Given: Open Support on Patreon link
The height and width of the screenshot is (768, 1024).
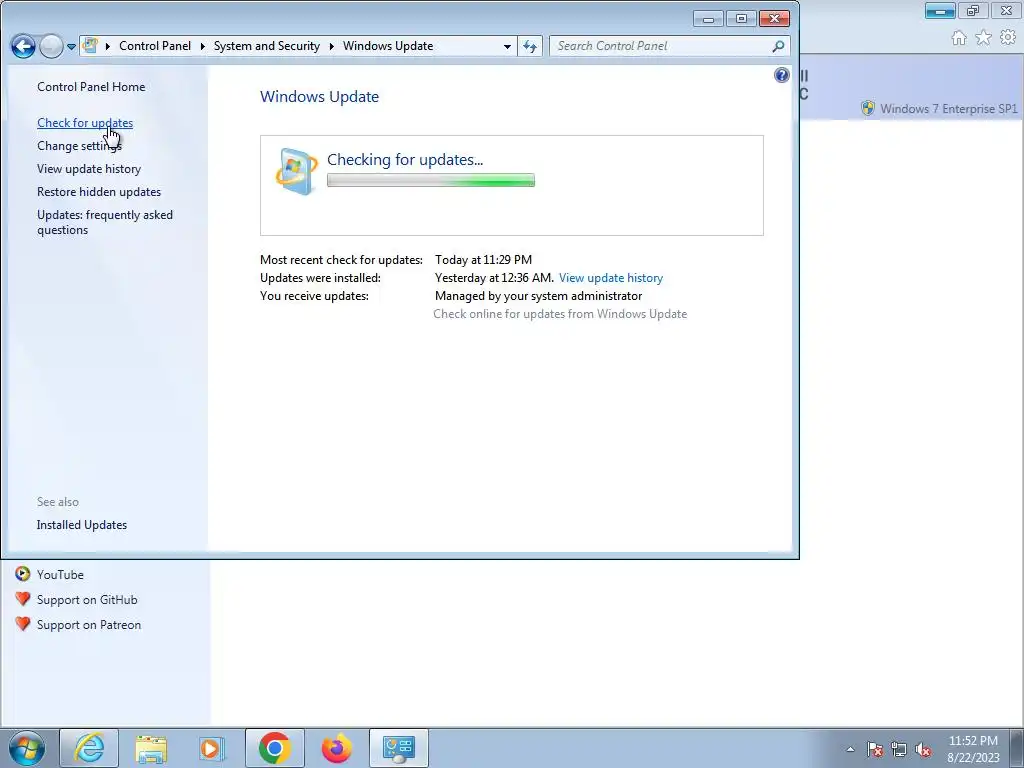Looking at the screenshot, I should pyautogui.click(x=89, y=625).
